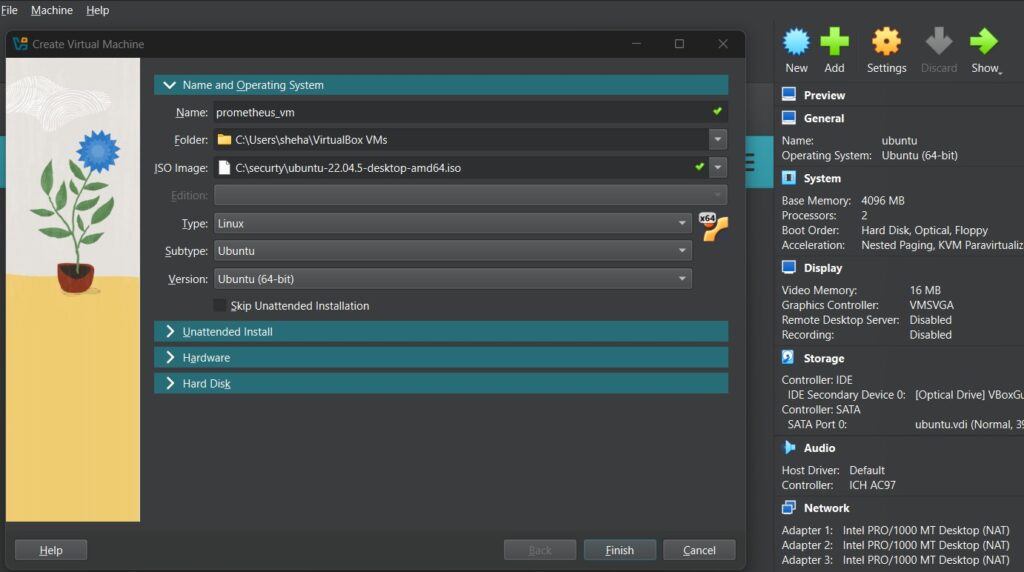Open the Help menu
The width and height of the screenshot is (1024, 572).
tap(97, 10)
